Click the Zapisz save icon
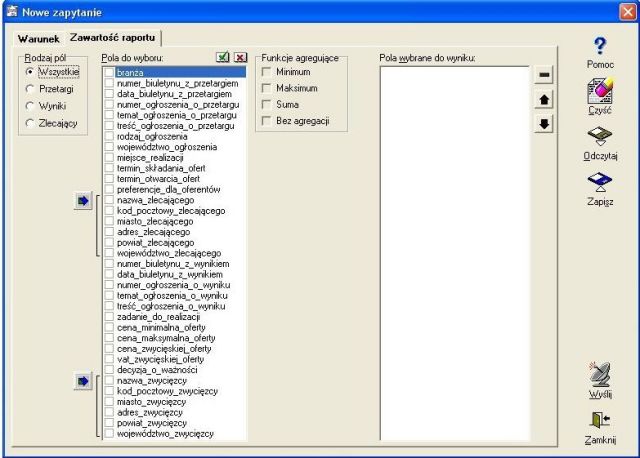Image resolution: width=640 pixels, height=458 pixels. [x=600, y=182]
